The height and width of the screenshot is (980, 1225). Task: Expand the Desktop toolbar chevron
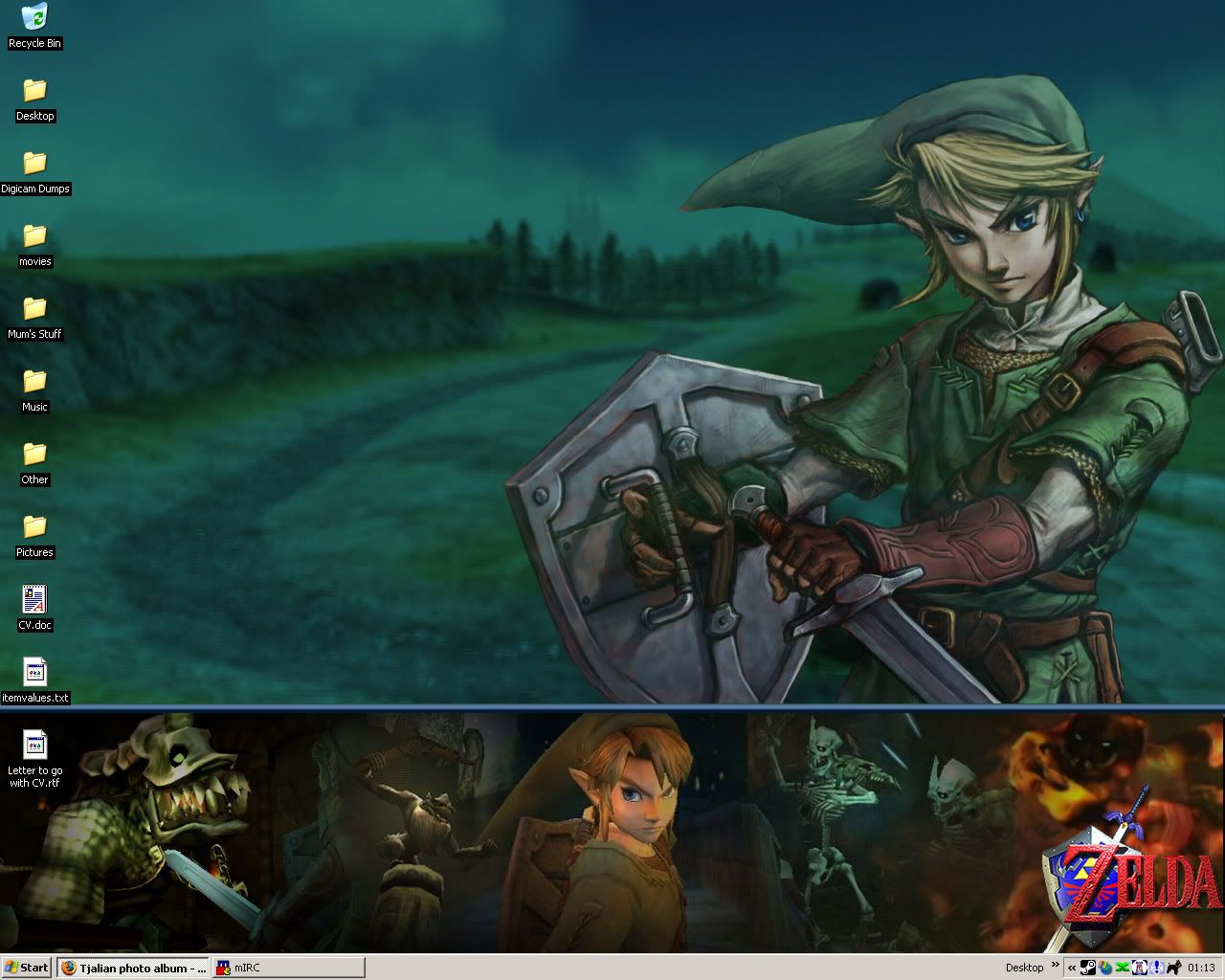pyautogui.click(x=1056, y=965)
